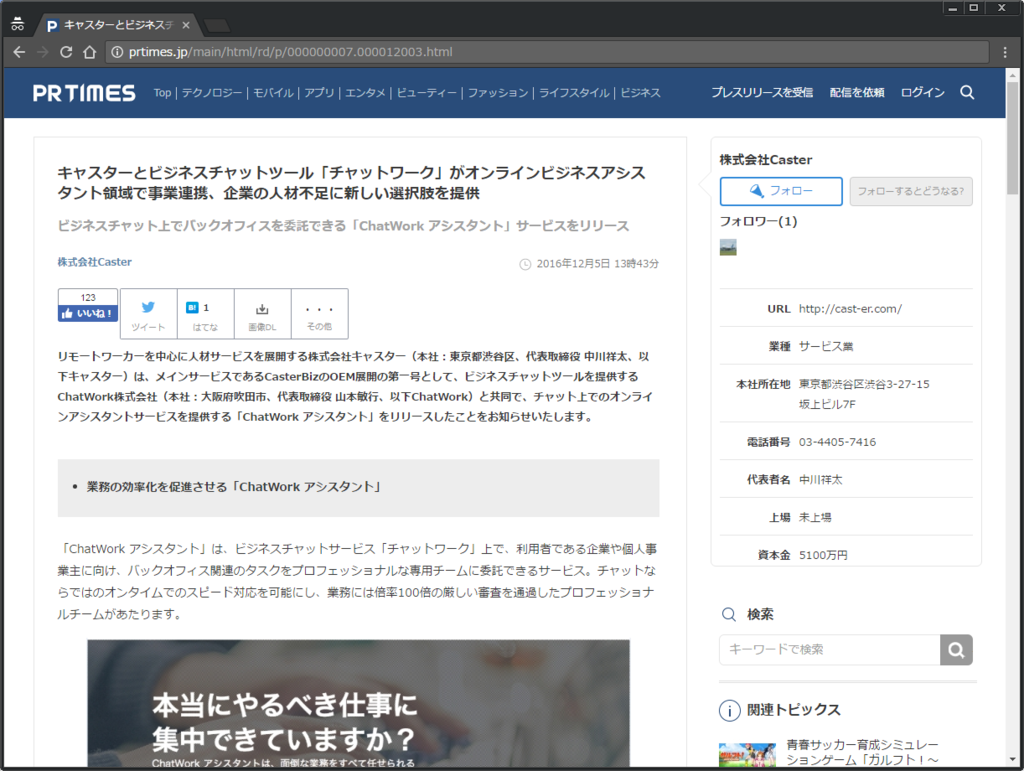Image resolution: width=1024 pixels, height=771 pixels.
Task: Open the ビジネス category
Action: coord(640,93)
